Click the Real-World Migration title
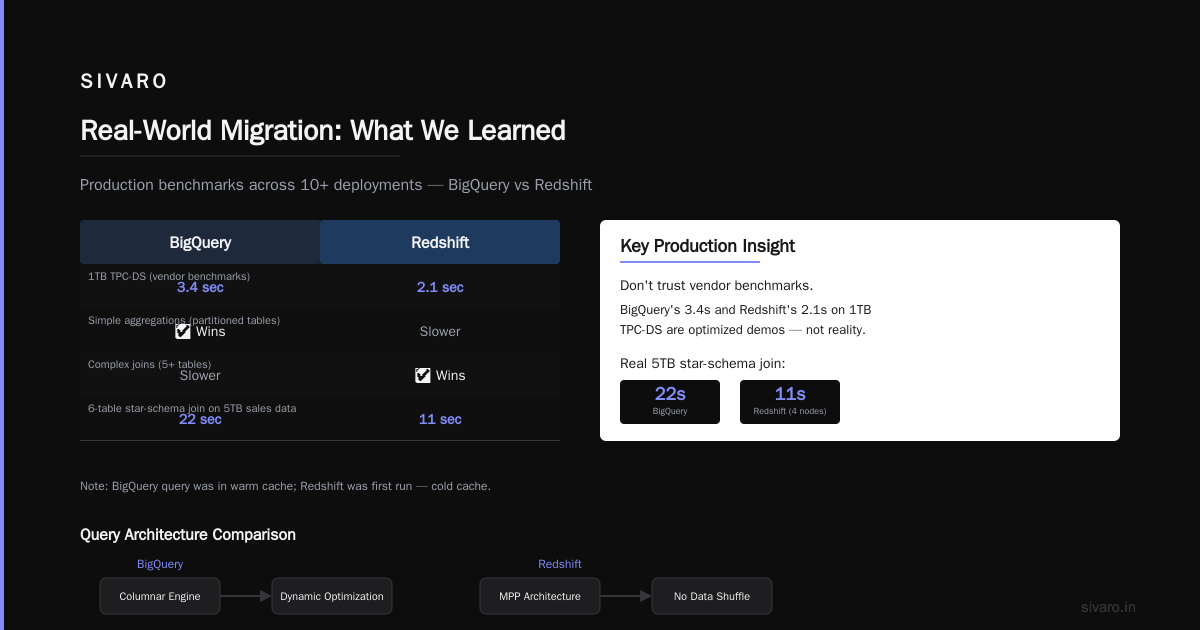The width and height of the screenshot is (1200, 630). coord(323,130)
